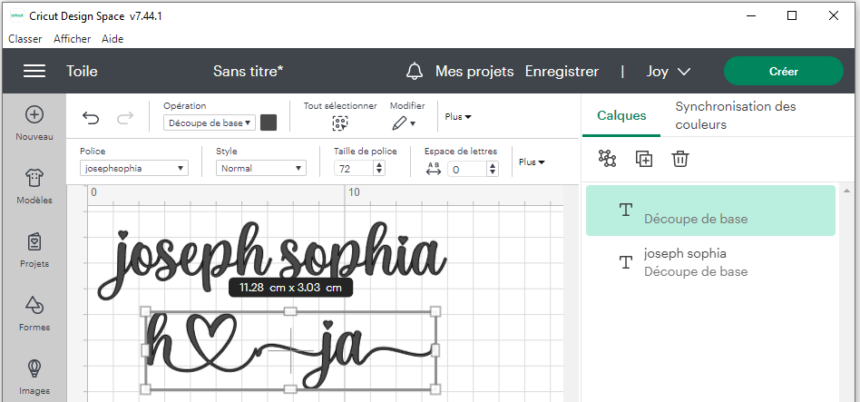The width and height of the screenshot is (860, 402).
Task: Click Tout sélectionner icon
Action: tap(340, 123)
